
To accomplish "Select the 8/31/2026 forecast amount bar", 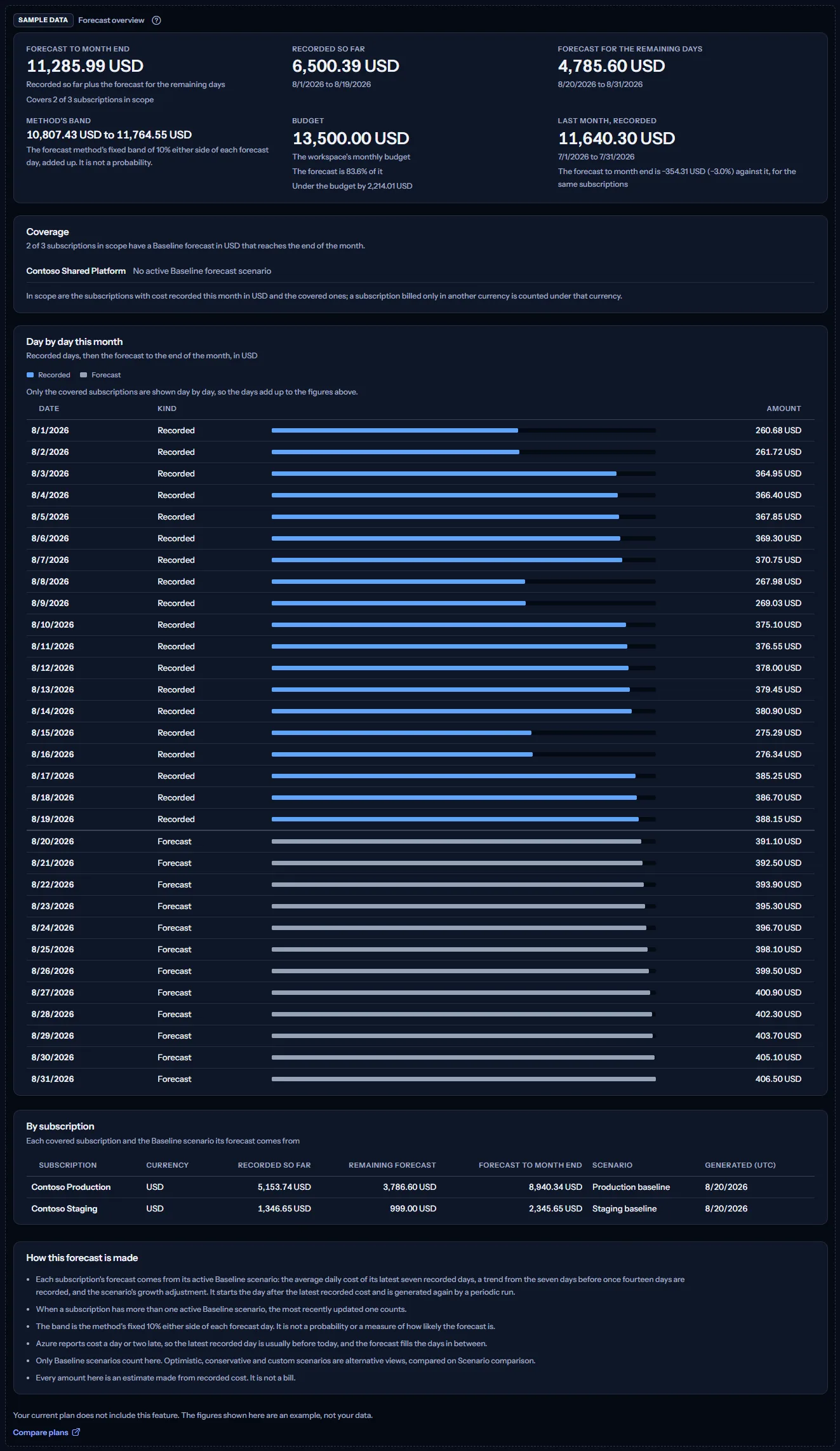I will pos(463,1079).
